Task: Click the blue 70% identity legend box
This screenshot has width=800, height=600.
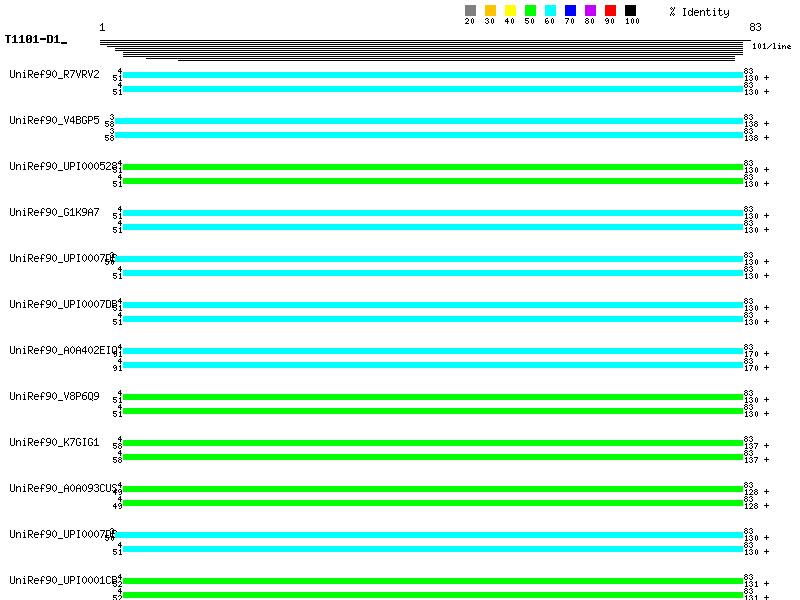Action: [x=570, y=11]
